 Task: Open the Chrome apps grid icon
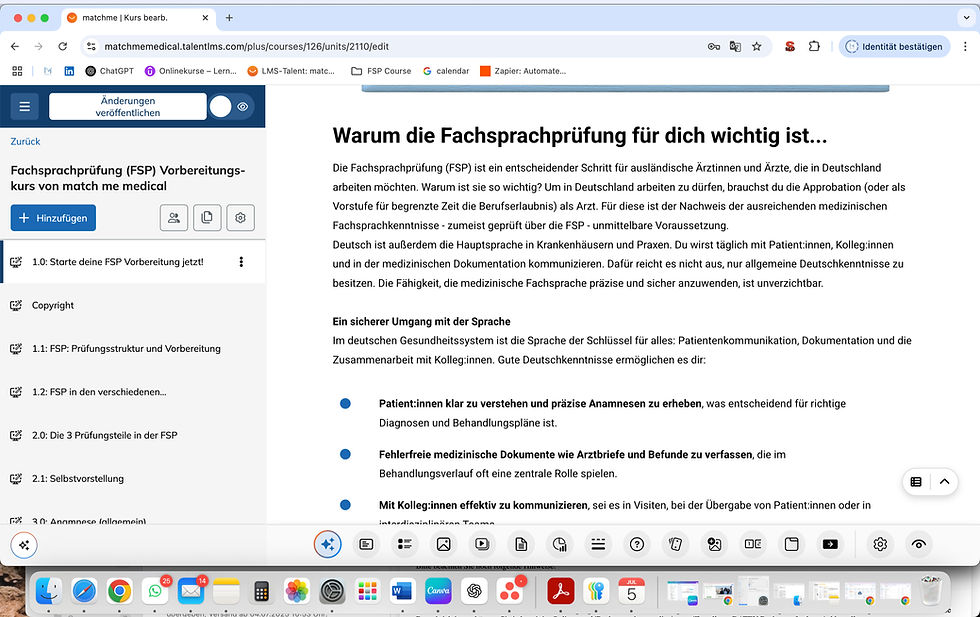pos(18,71)
